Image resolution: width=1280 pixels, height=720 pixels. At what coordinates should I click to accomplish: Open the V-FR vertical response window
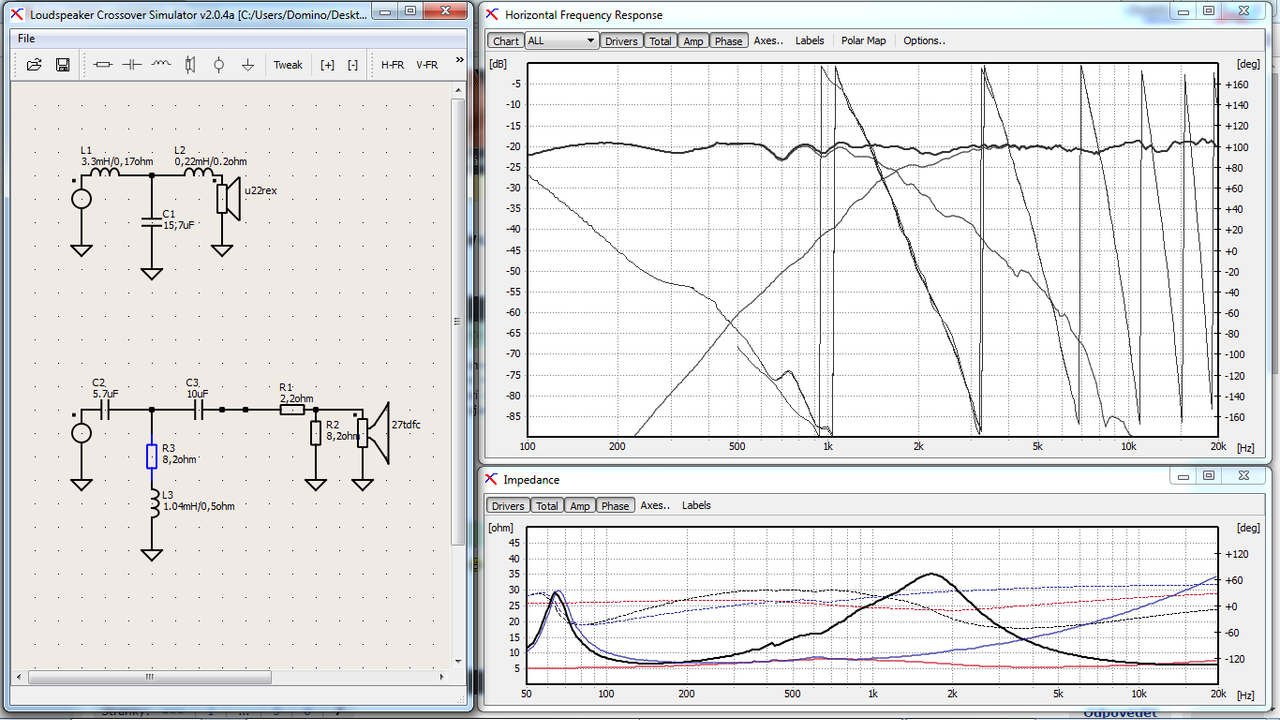(x=427, y=65)
